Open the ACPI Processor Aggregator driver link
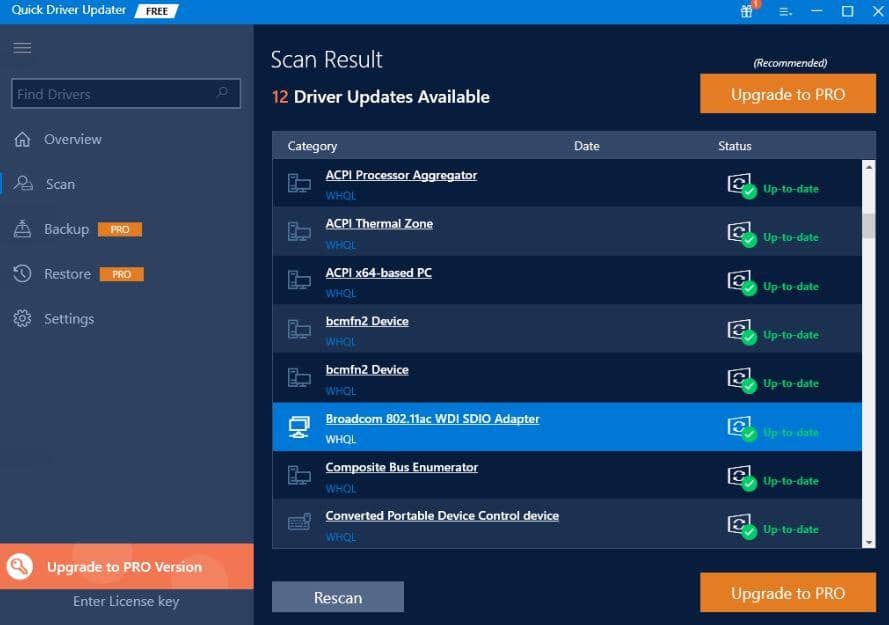The height and width of the screenshot is (625, 889). [400, 174]
